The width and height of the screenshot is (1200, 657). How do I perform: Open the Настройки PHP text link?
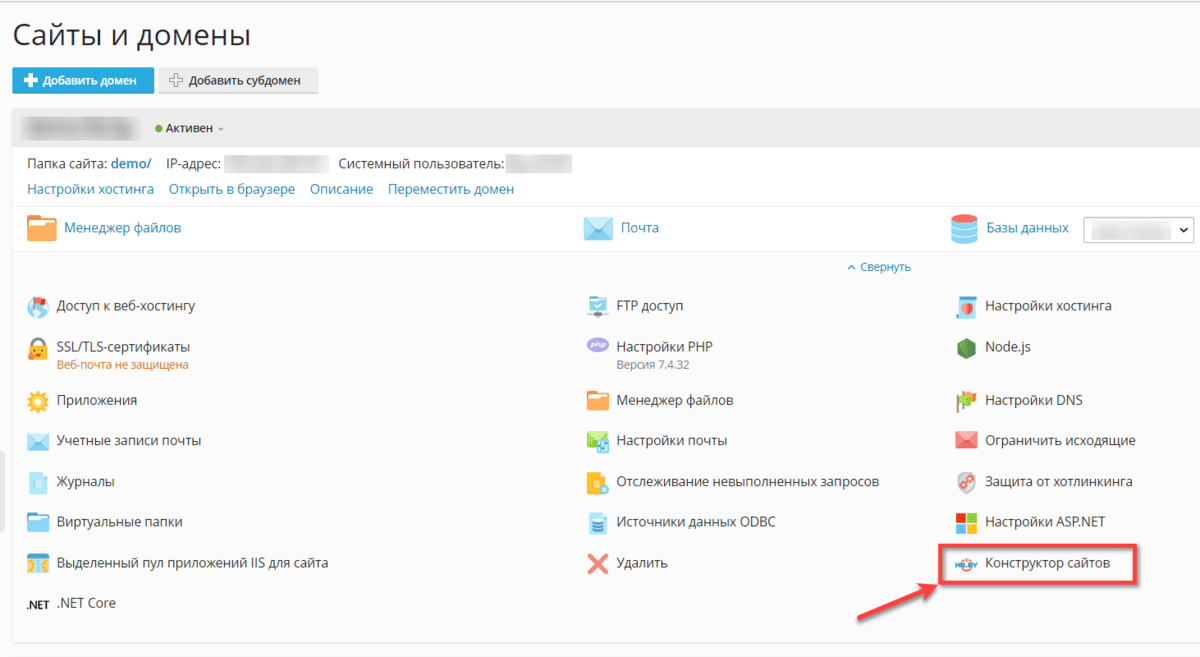click(665, 347)
